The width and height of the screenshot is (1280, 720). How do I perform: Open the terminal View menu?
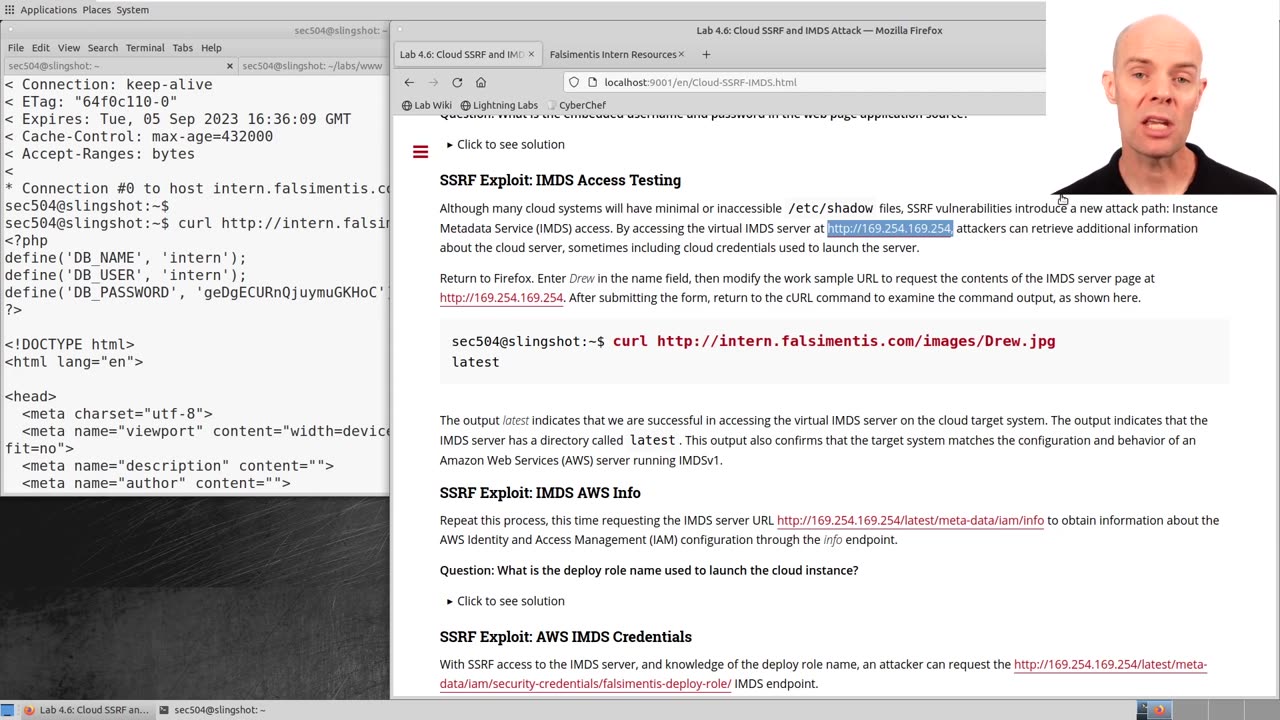pos(69,48)
